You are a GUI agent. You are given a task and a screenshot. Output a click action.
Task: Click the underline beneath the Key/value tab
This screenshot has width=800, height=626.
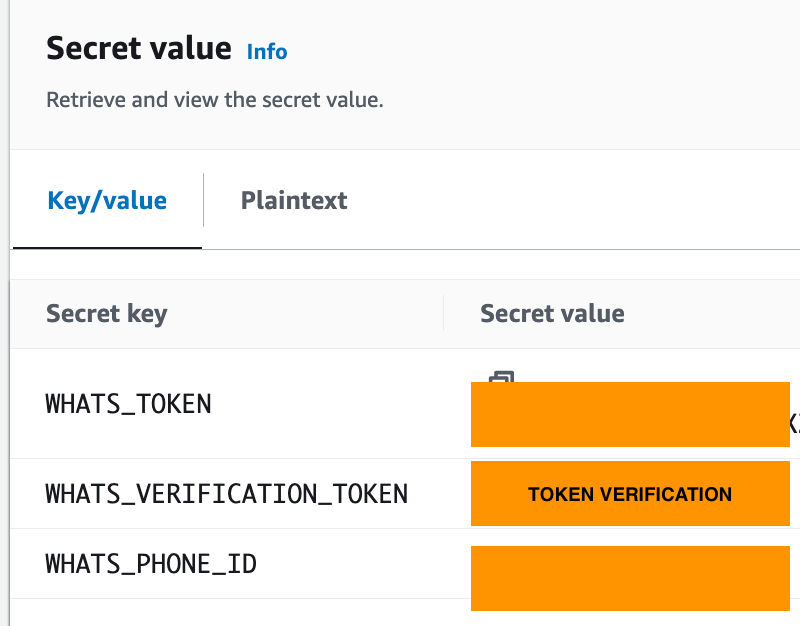coord(107,248)
